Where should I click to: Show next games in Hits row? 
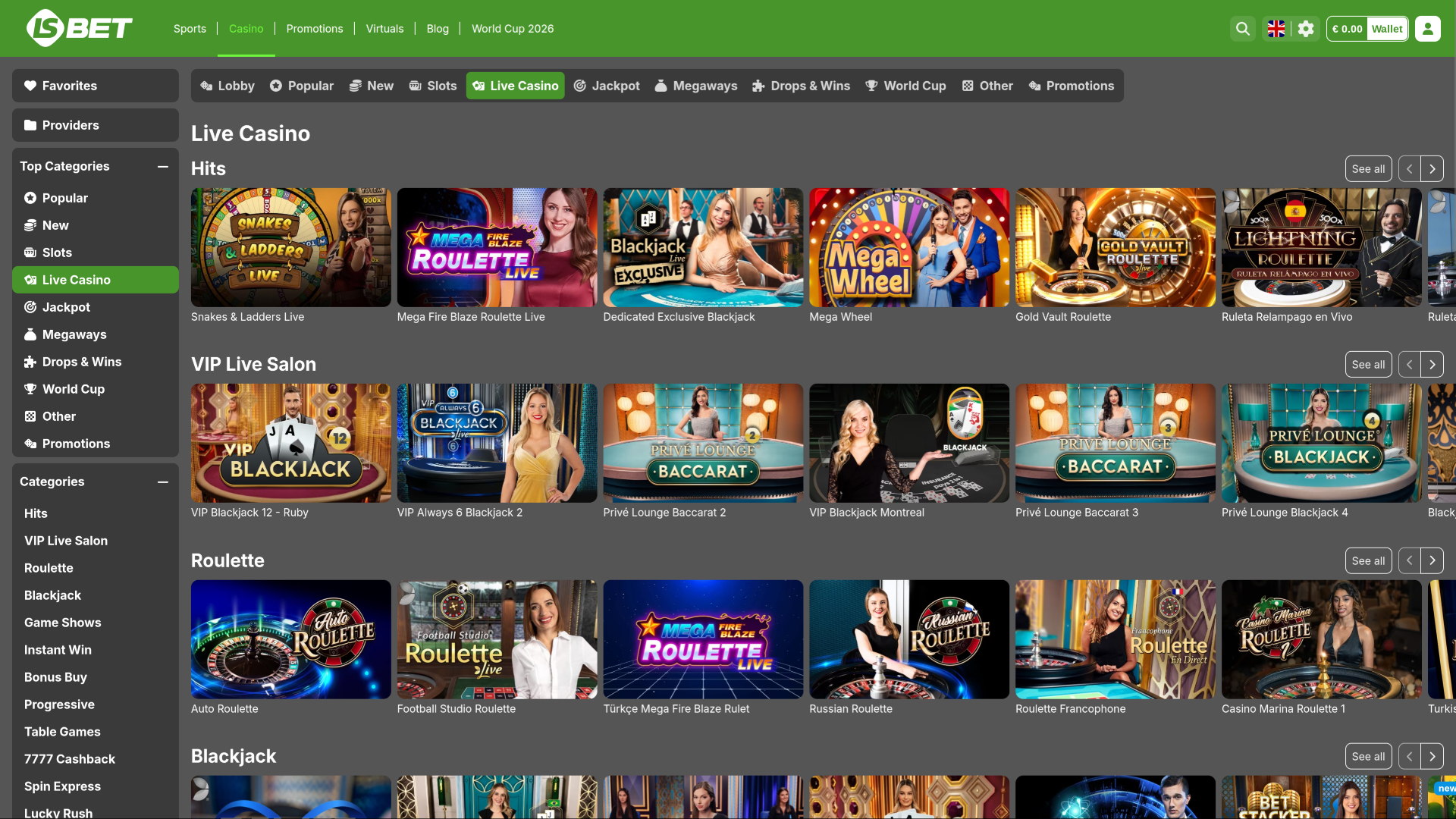(x=1432, y=169)
